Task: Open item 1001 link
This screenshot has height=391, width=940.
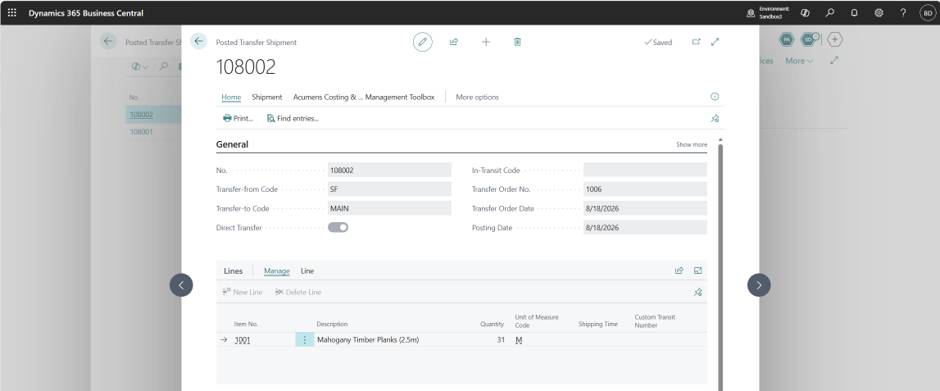Action: pyautogui.click(x=242, y=340)
